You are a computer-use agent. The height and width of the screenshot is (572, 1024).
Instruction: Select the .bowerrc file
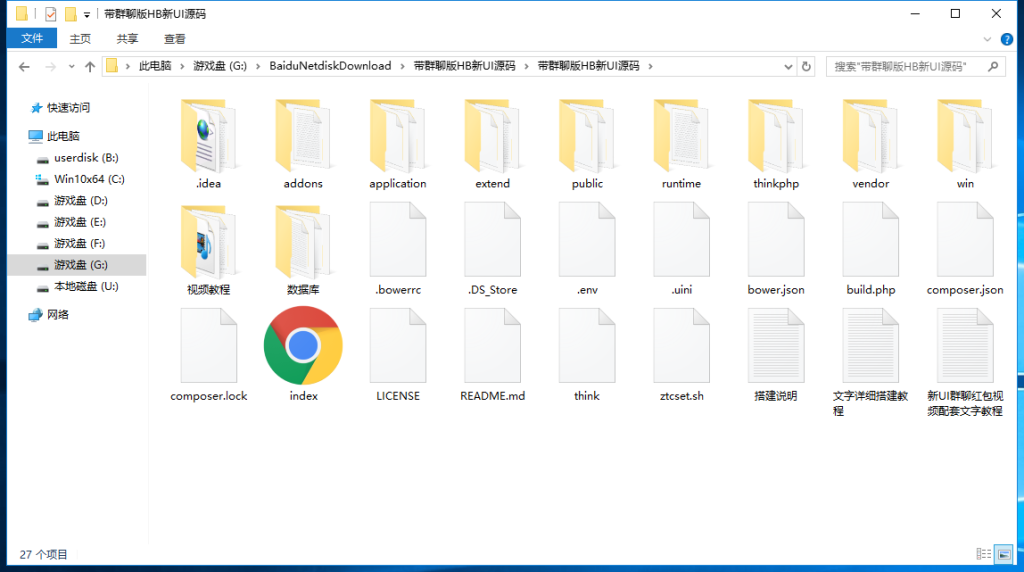398,249
